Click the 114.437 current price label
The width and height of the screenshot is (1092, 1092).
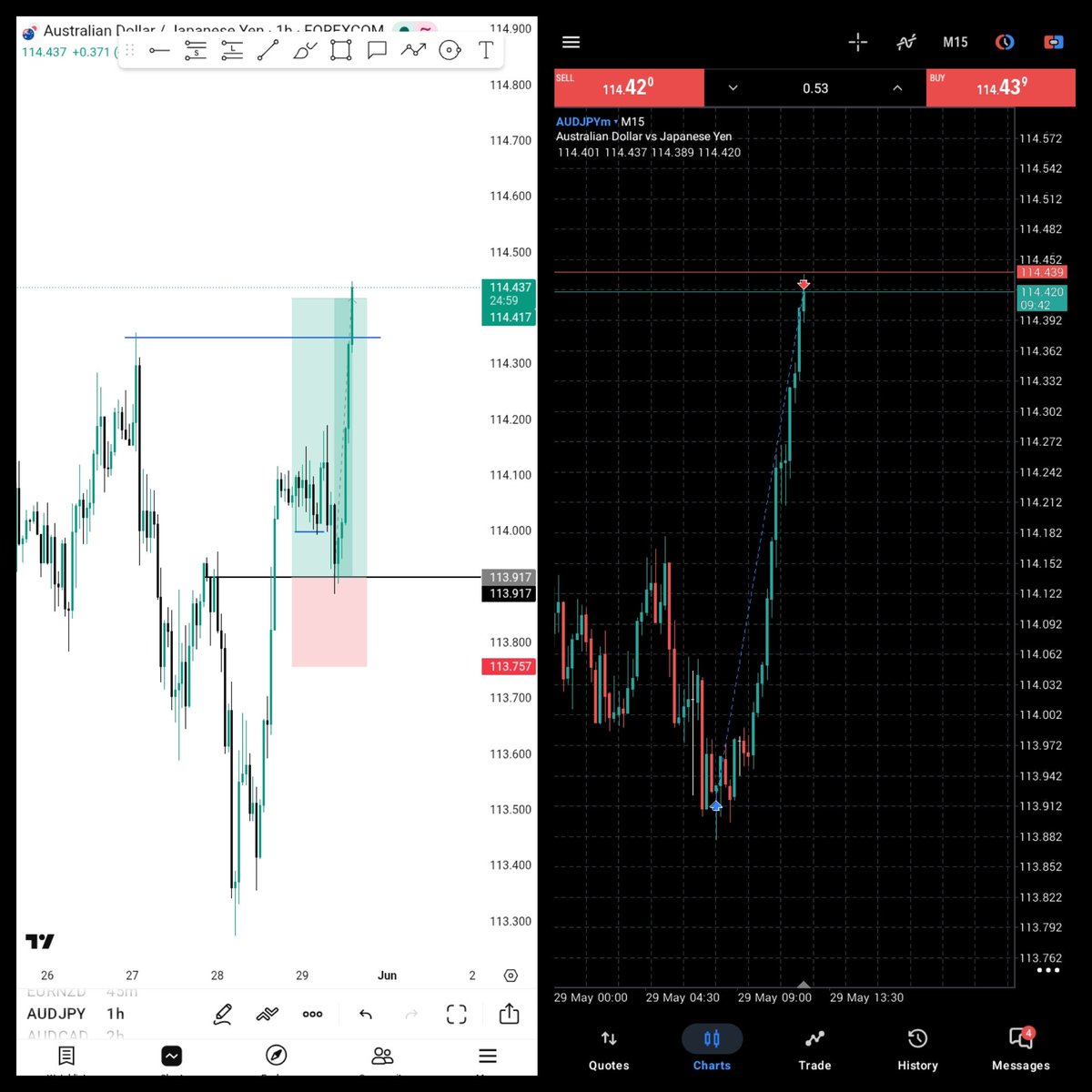coord(508,288)
